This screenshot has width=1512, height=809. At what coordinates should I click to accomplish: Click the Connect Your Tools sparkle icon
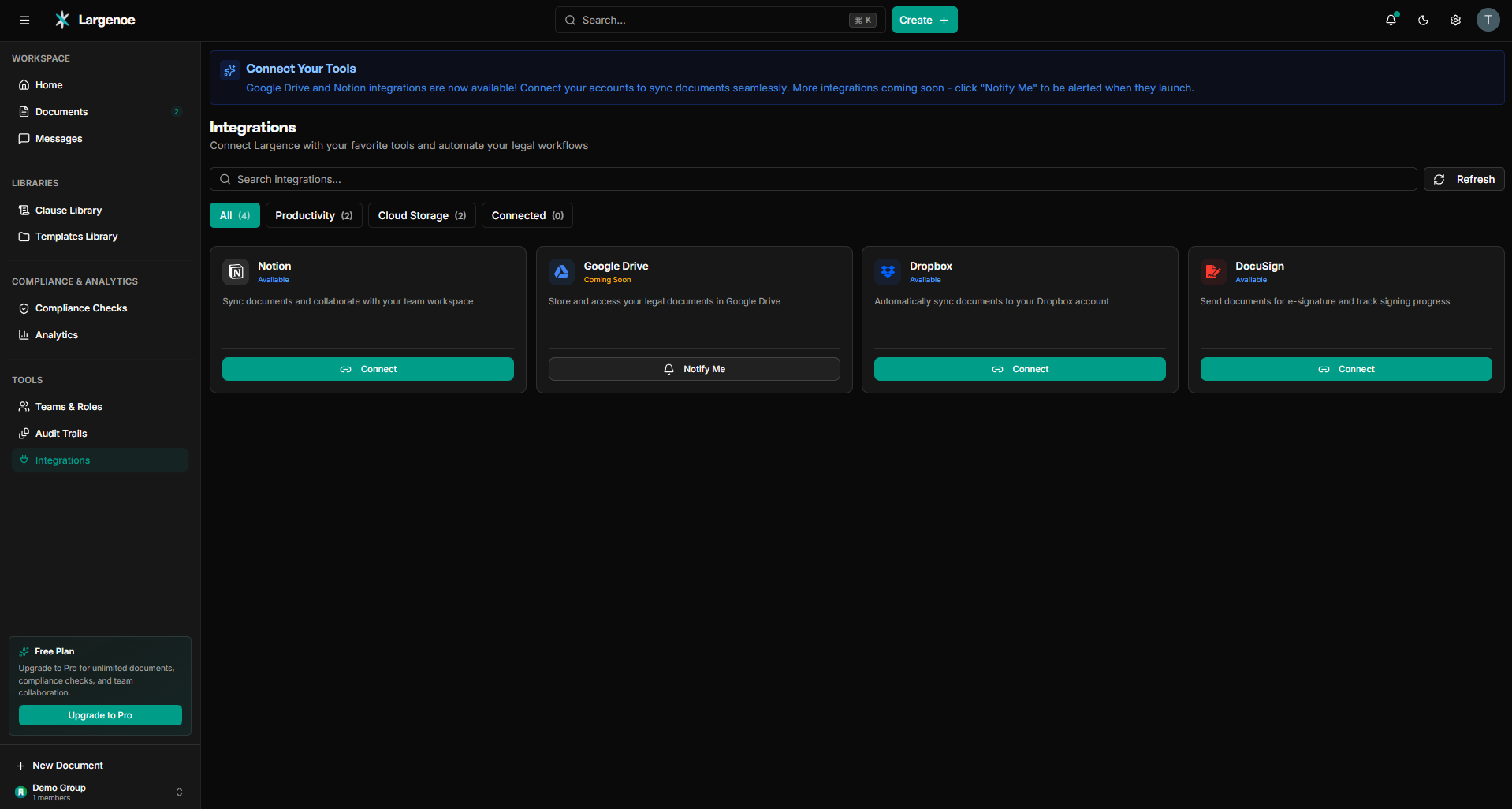(x=230, y=70)
